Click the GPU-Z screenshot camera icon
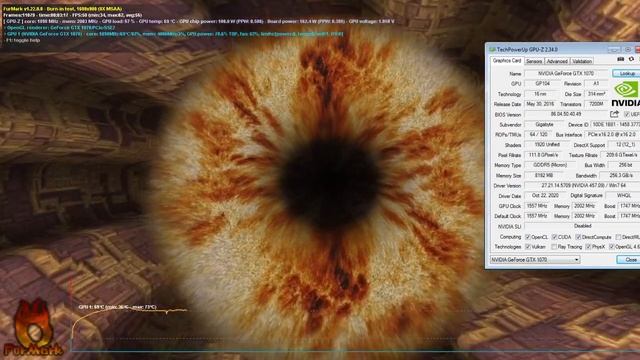Image resolution: width=640 pixels, height=360 pixels. pyautogui.click(x=620, y=60)
